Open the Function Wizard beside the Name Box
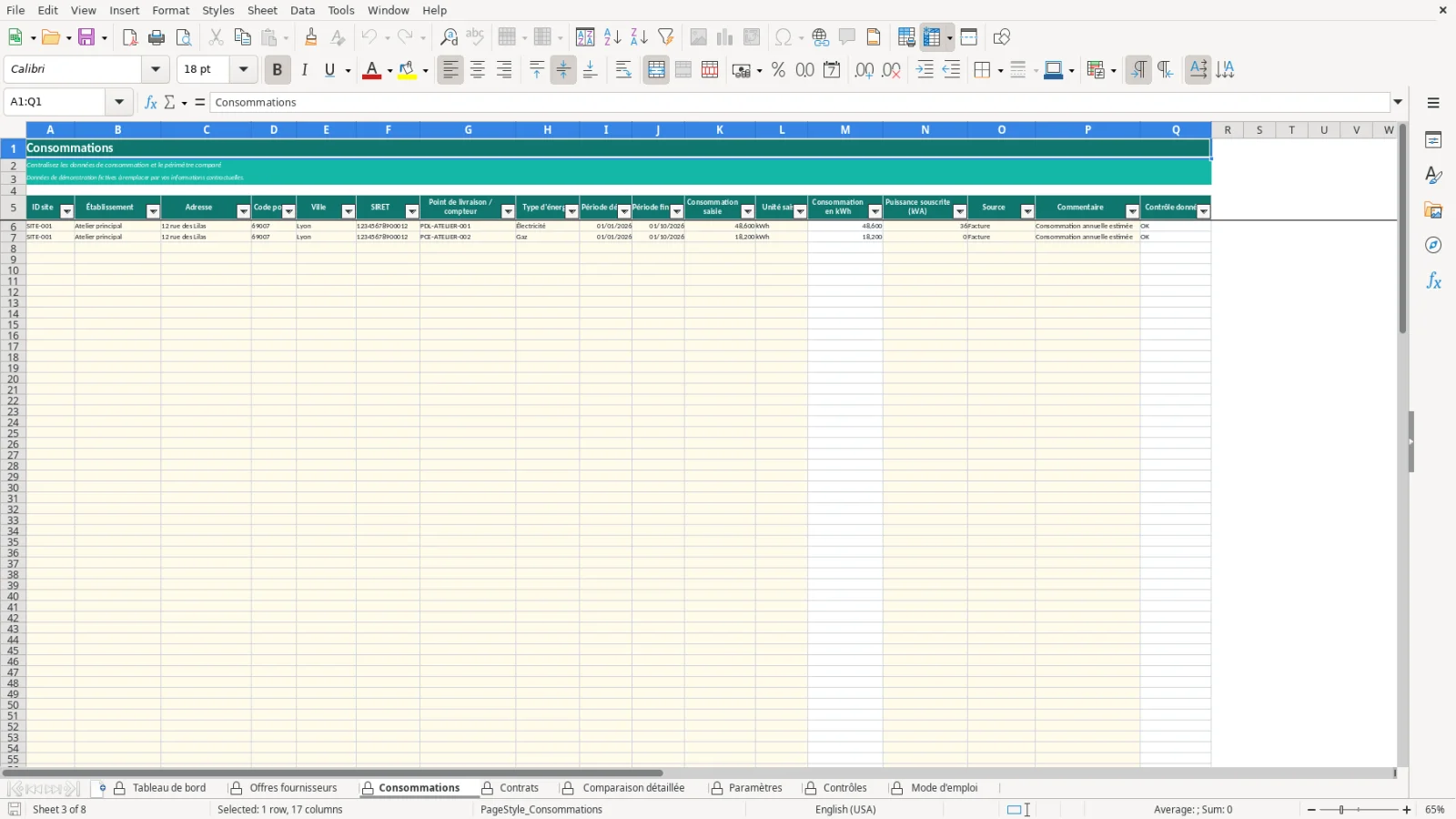This screenshot has width=1456, height=819. click(x=151, y=102)
